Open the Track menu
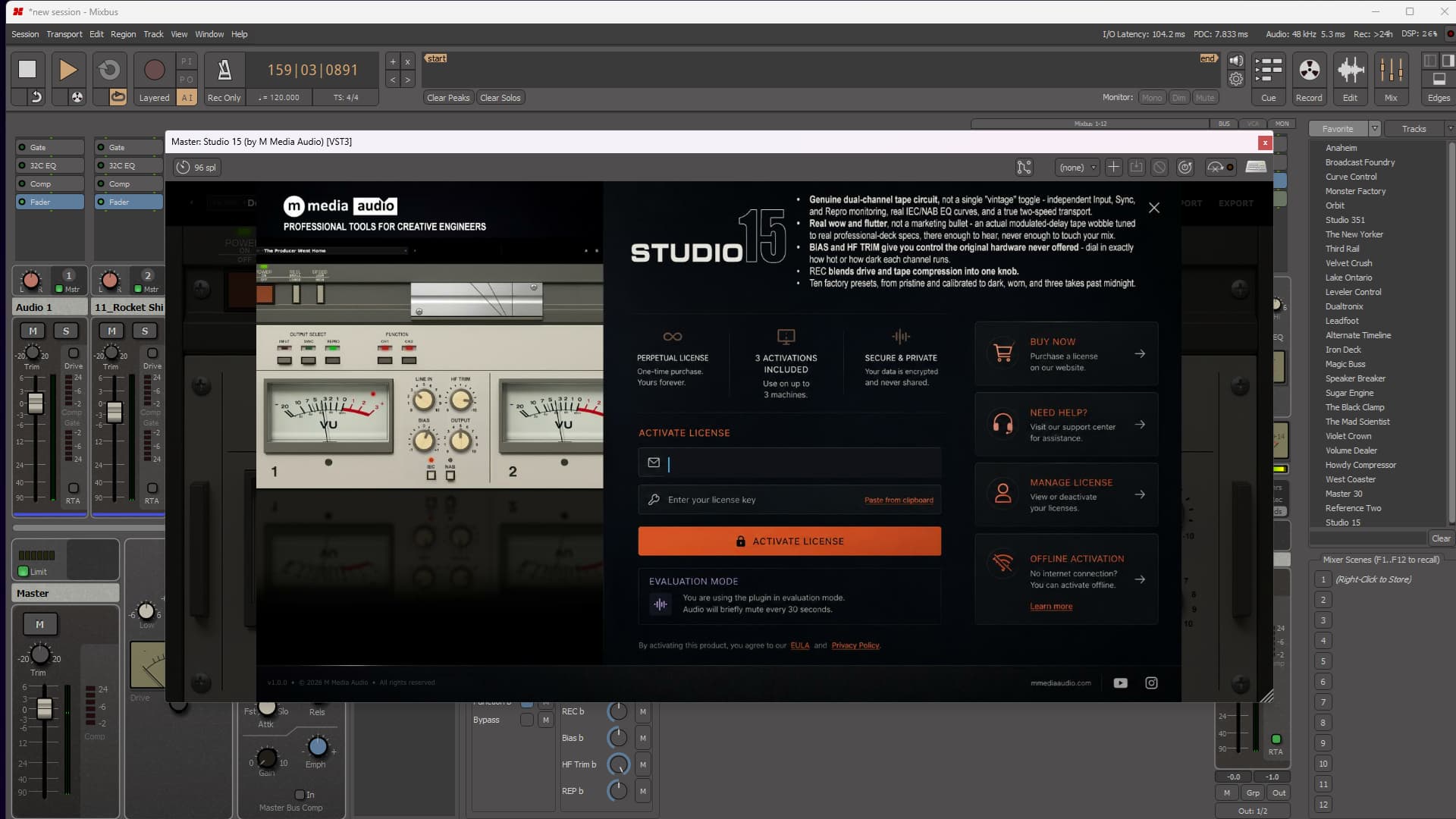Image resolution: width=1456 pixels, height=819 pixels. tap(153, 34)
